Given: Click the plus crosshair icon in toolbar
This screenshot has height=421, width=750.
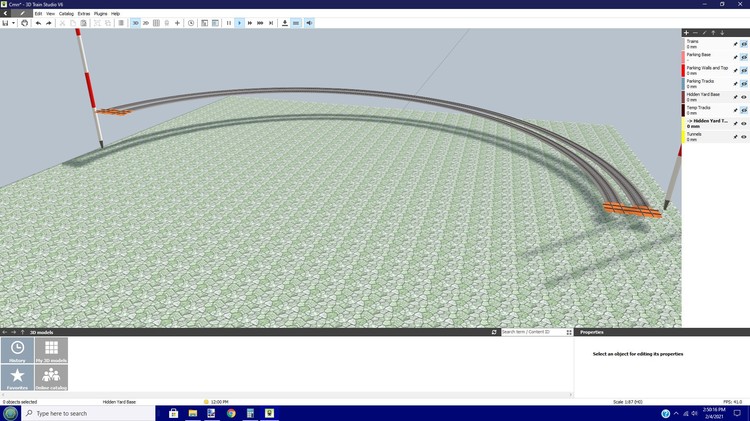Looking at the screenshot, I should tap(177, 23).
